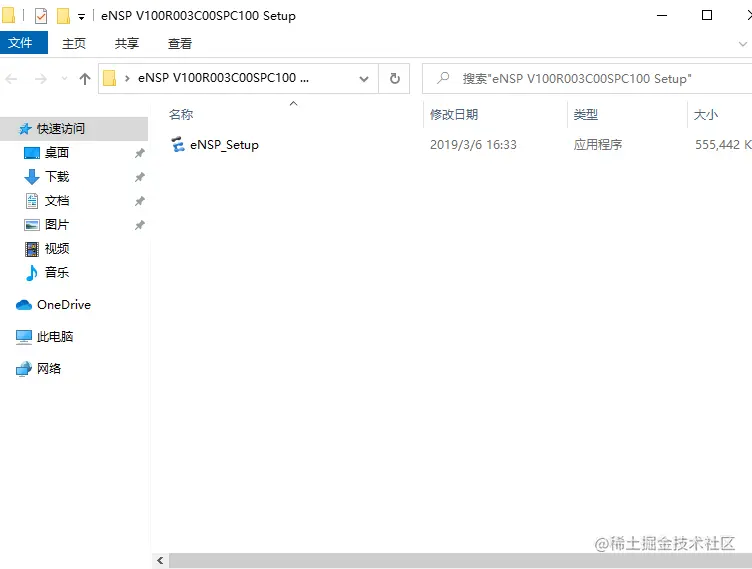Open 文档 in the navigation pane
The height and width of the screenshot is (569, 752).
pyautogui.click(x=57, y=201)
